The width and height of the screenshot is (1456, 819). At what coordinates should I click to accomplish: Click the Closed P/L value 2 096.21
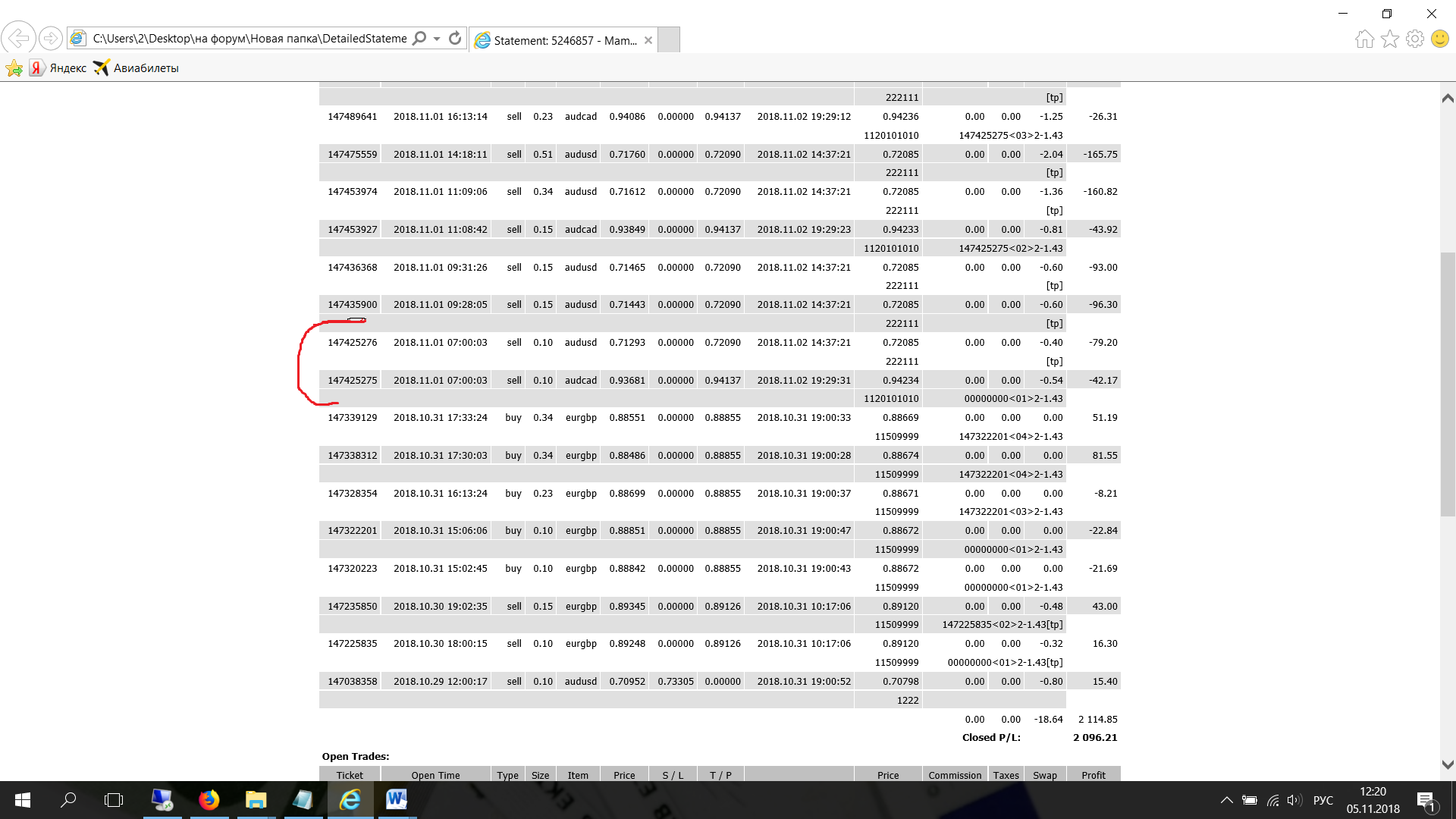(x=1095, y=738)
